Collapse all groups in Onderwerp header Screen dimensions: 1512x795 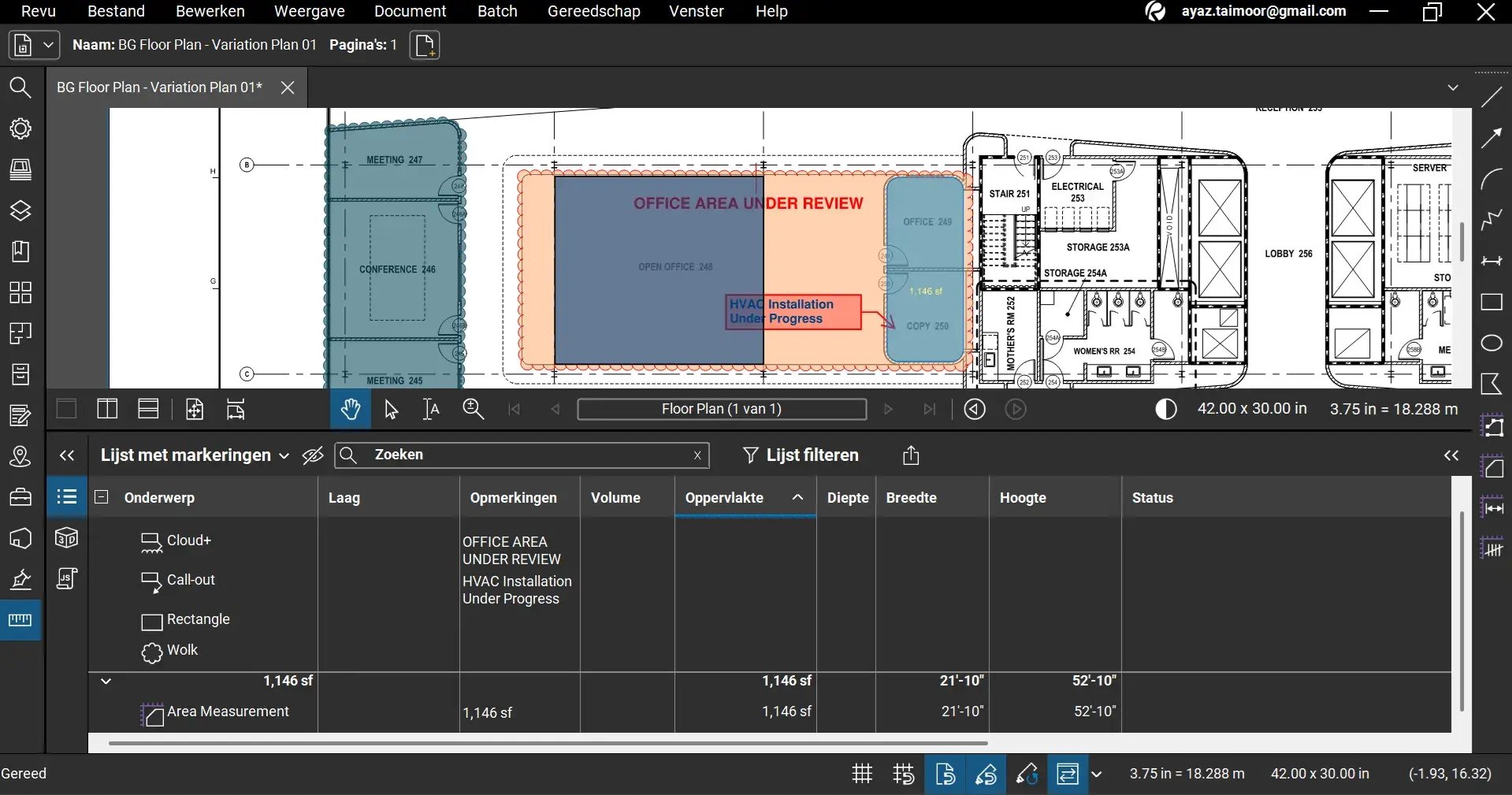coord(101,496)
